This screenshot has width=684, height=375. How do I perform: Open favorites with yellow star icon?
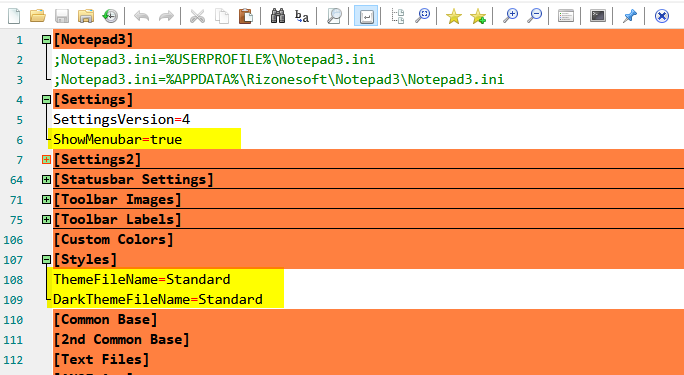tap(454, 16)
